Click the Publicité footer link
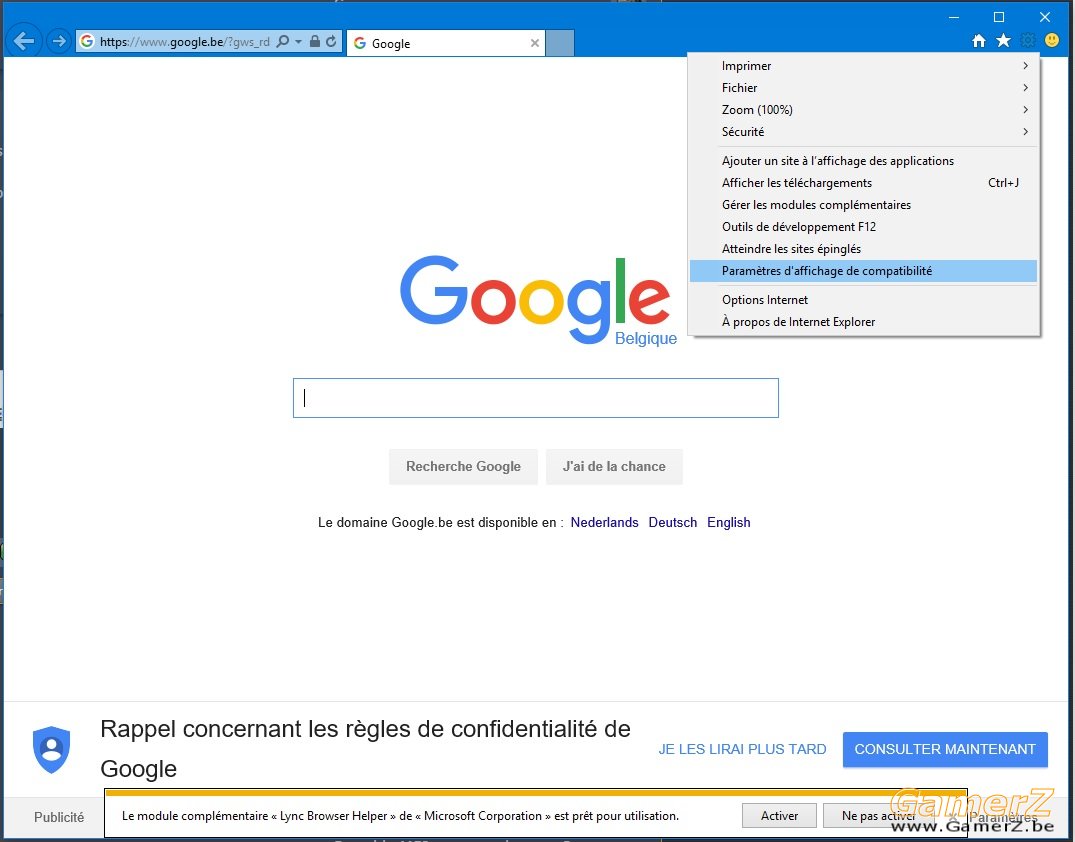Image resolution: width=1075 pixels, height=842 pixels. point(59,817)
